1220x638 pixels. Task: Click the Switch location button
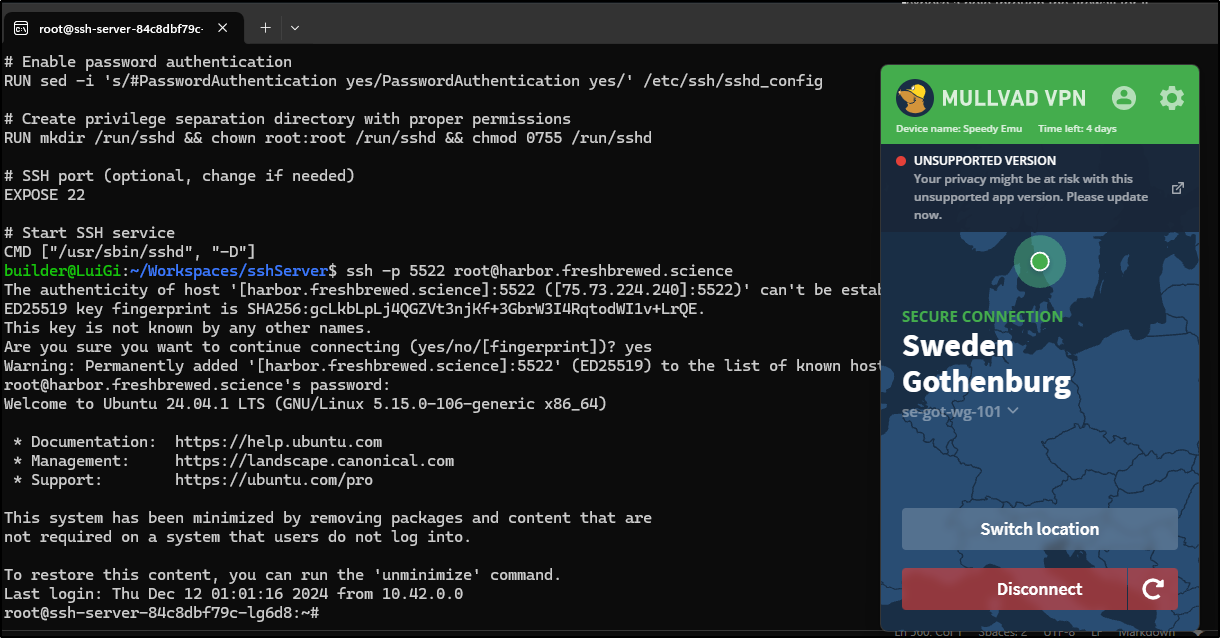point(1040,529)
